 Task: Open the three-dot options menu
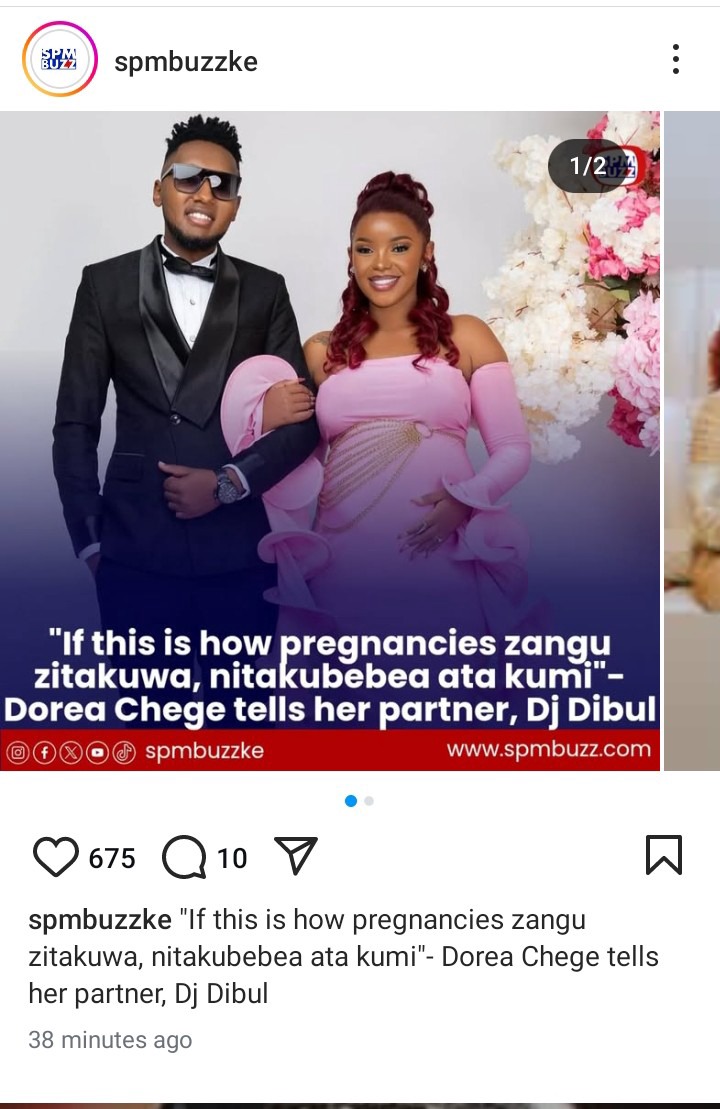click(676, 59)
